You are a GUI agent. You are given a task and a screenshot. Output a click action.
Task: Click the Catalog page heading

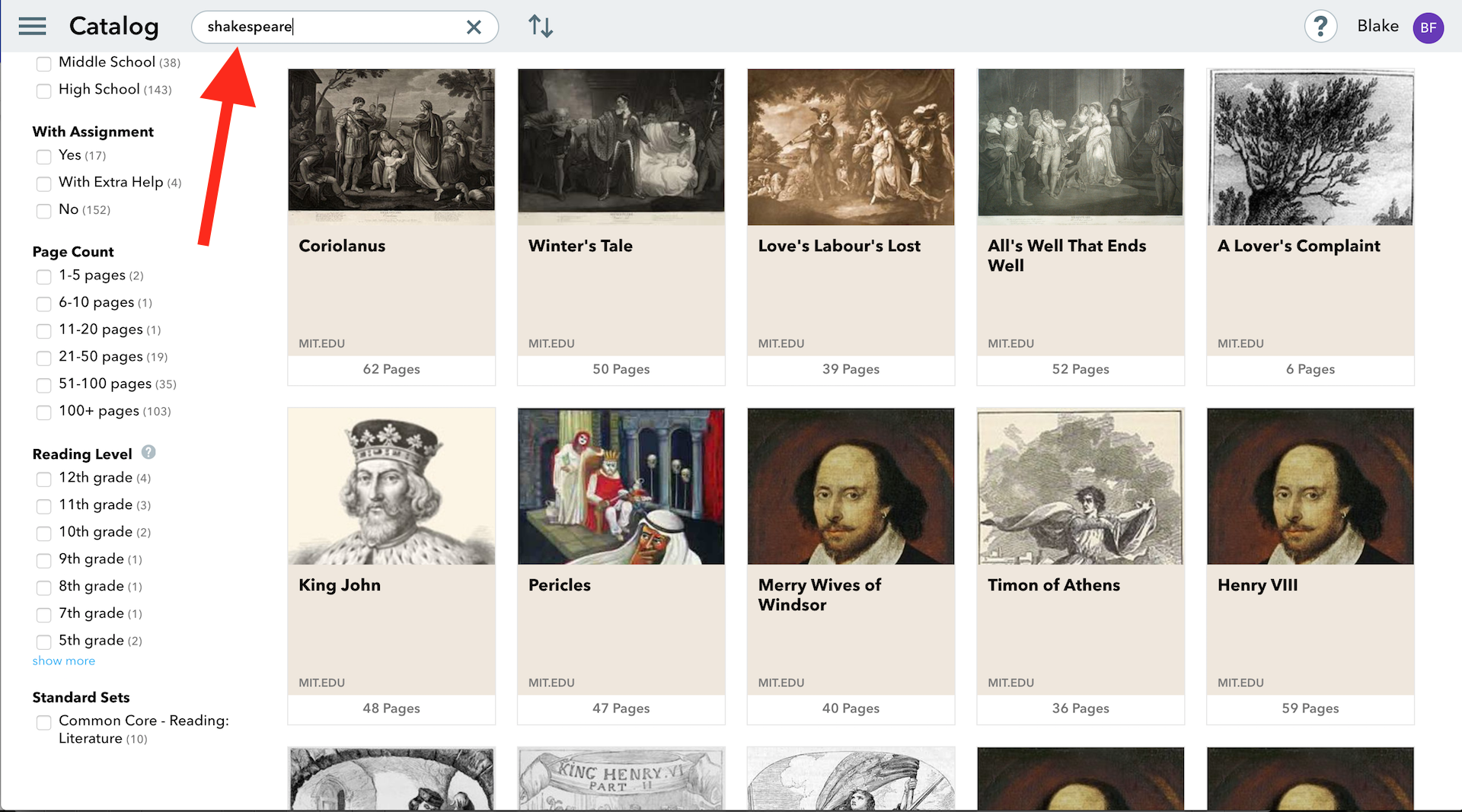click(113, 27)
